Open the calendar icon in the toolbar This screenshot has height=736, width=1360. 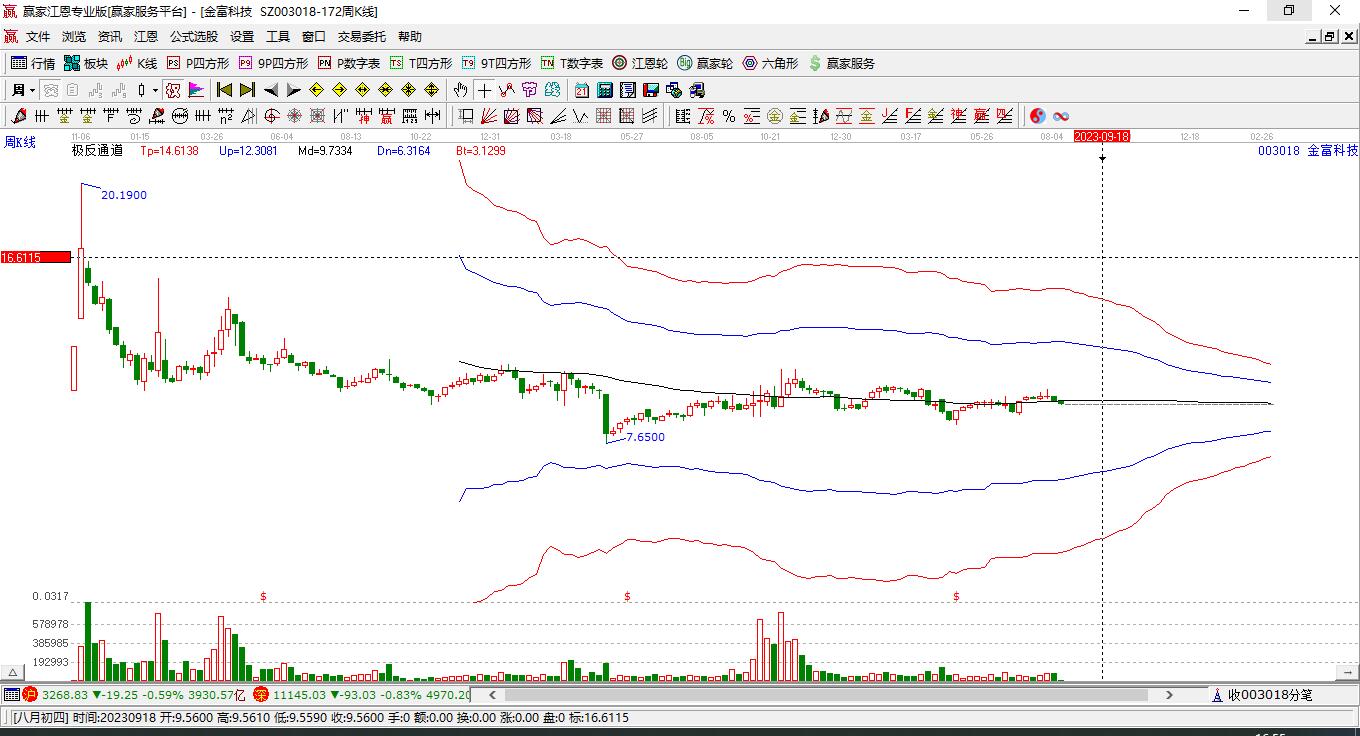(582, 90)
